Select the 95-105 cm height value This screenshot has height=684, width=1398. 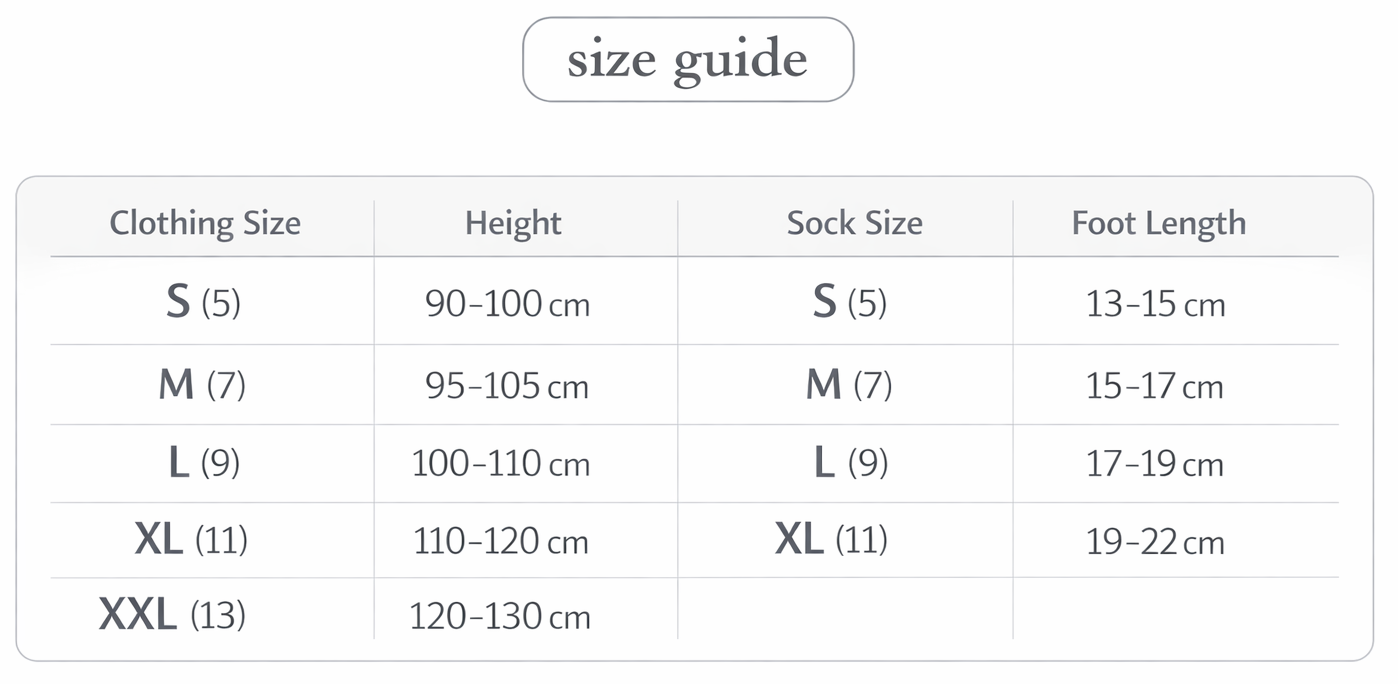click(x=507, y=385)
